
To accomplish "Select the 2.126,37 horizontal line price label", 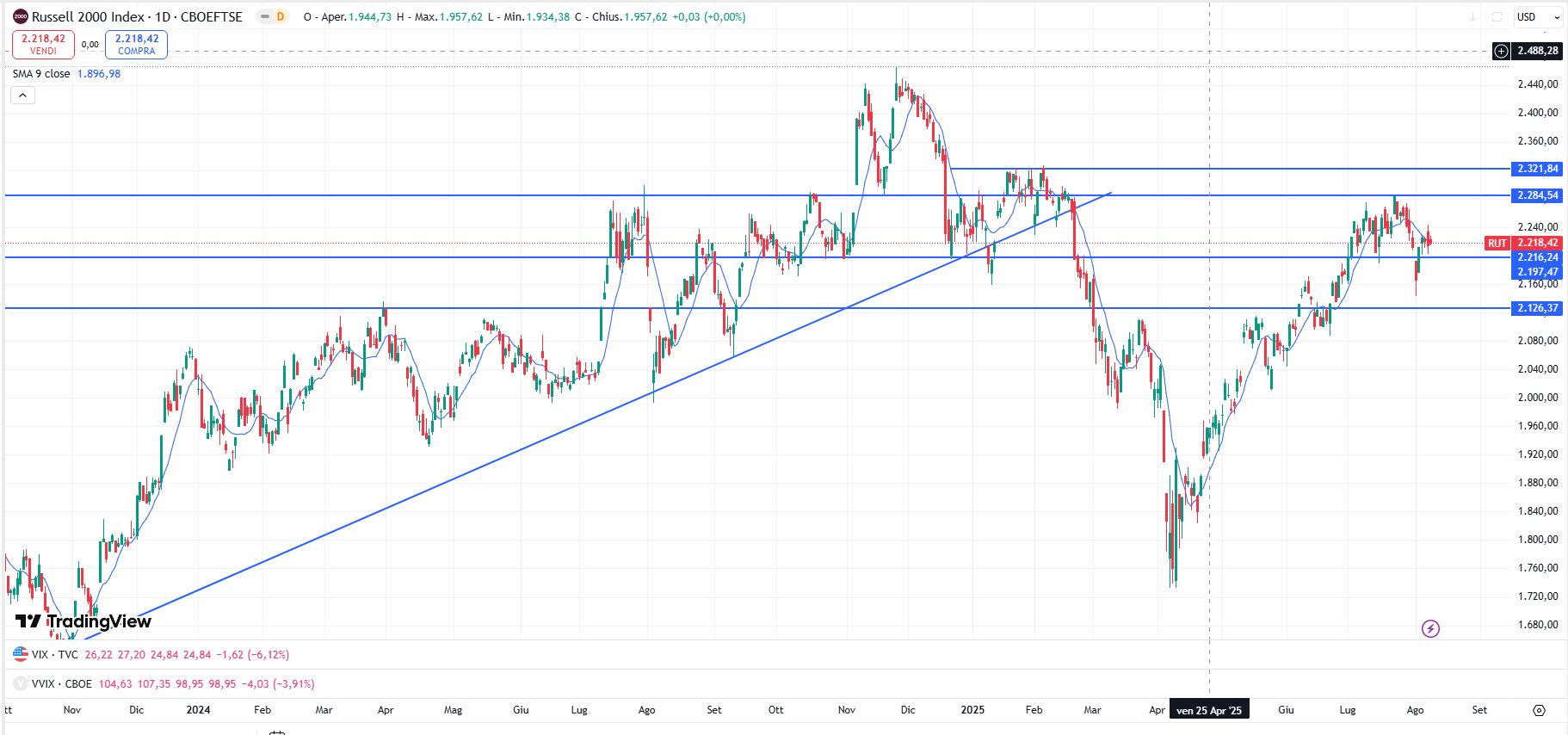I will click(1537, 308).
